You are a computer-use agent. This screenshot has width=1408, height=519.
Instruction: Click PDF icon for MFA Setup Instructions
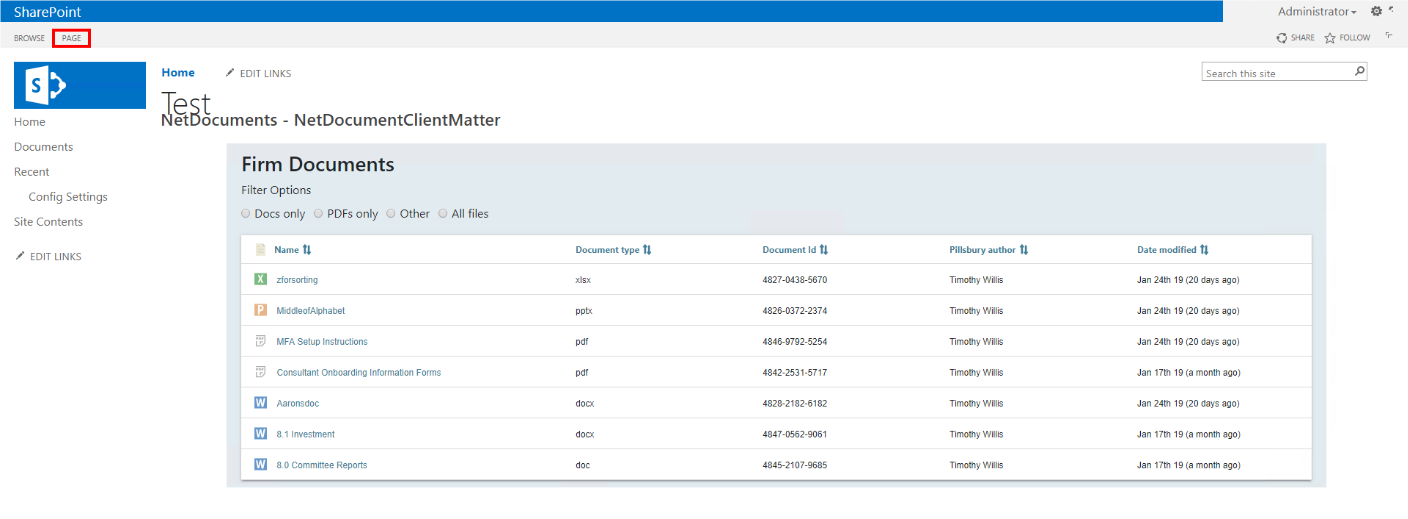click(260, 341)
